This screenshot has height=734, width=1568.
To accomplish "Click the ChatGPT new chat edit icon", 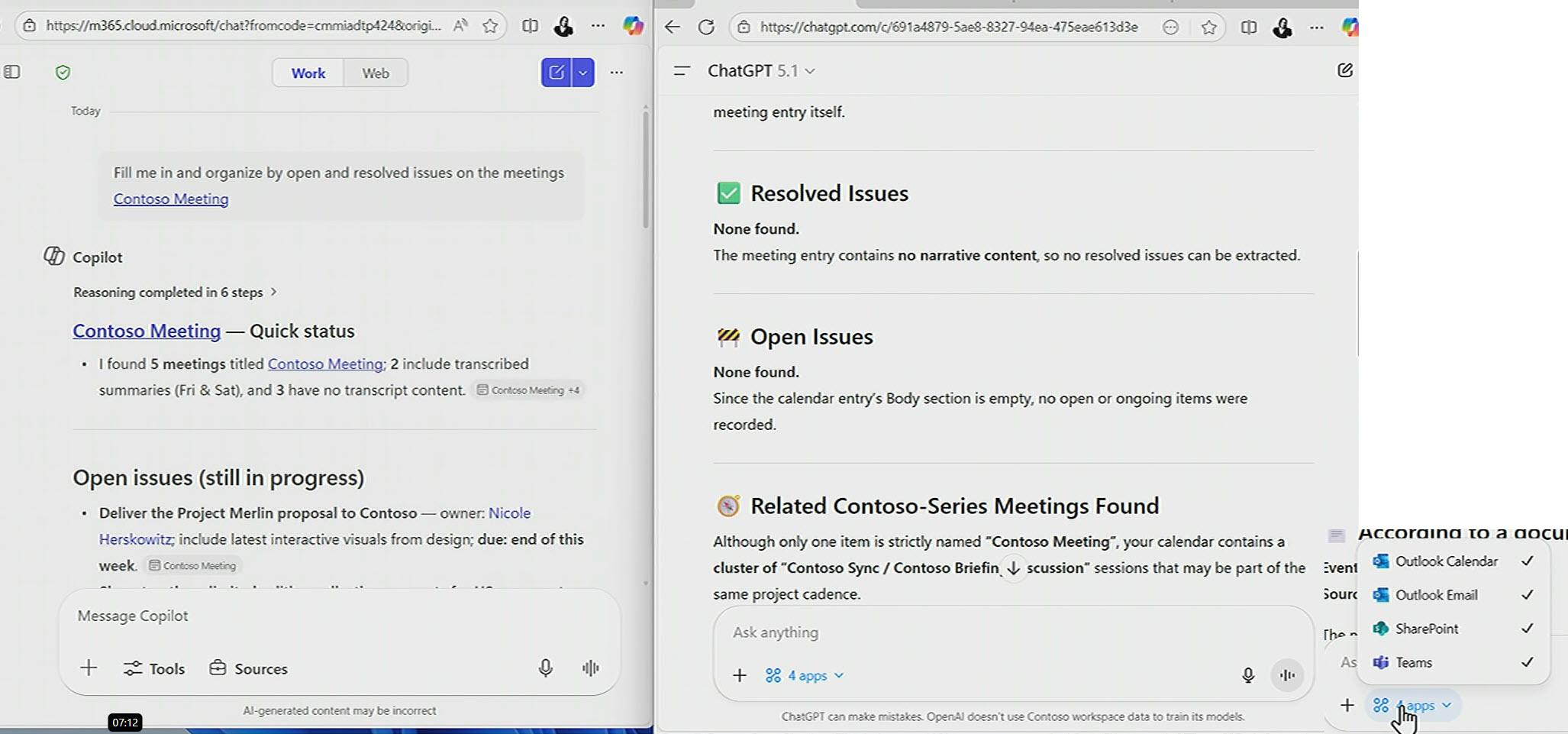I will click(1345, 70).
